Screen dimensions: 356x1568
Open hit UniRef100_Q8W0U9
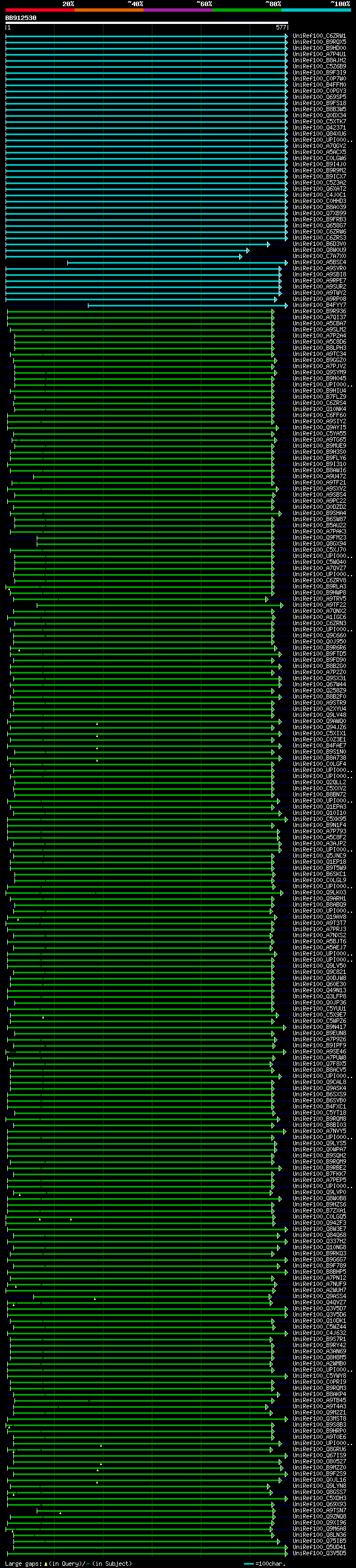319,250
